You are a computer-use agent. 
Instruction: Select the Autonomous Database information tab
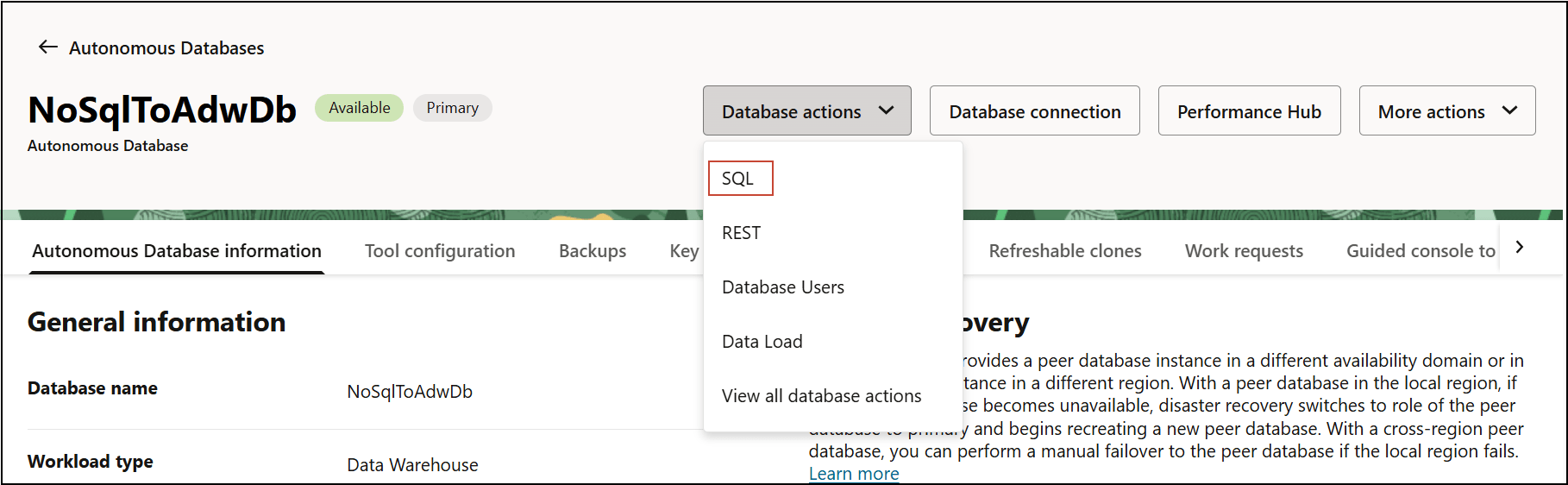pos(177,251)
